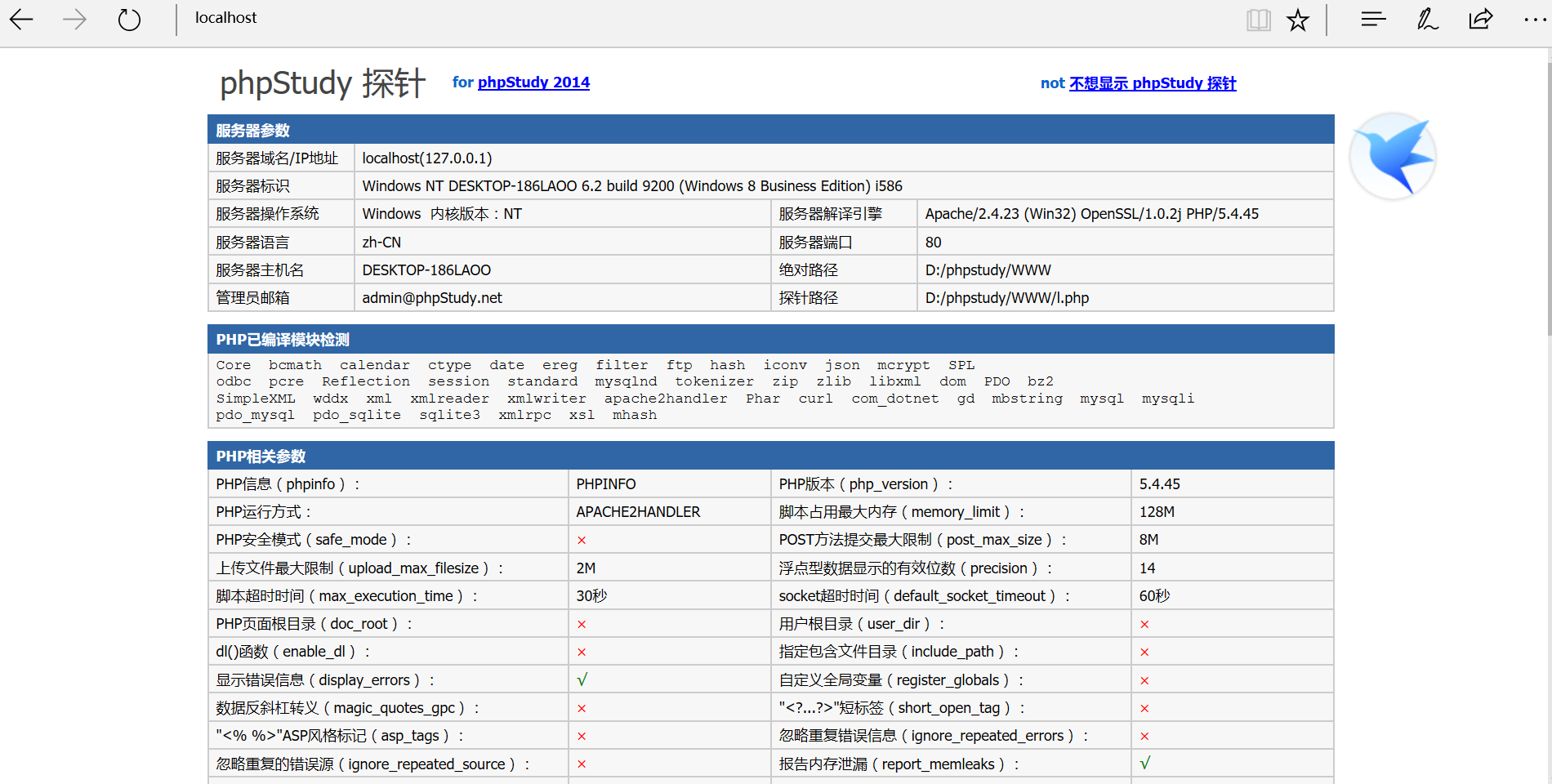Click the admin@phpStudy.net email value
Viewport: 1552px width, 784px height.
(x=432, y=298)
